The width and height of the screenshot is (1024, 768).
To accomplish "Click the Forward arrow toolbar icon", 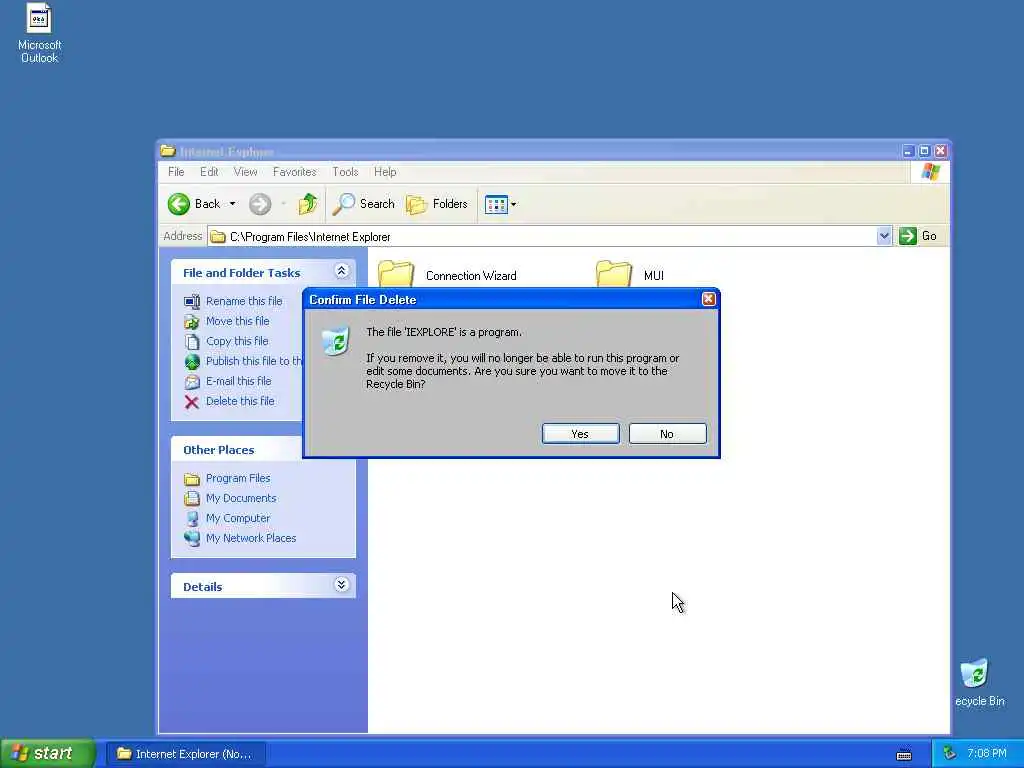I will (x=259, y=204).
